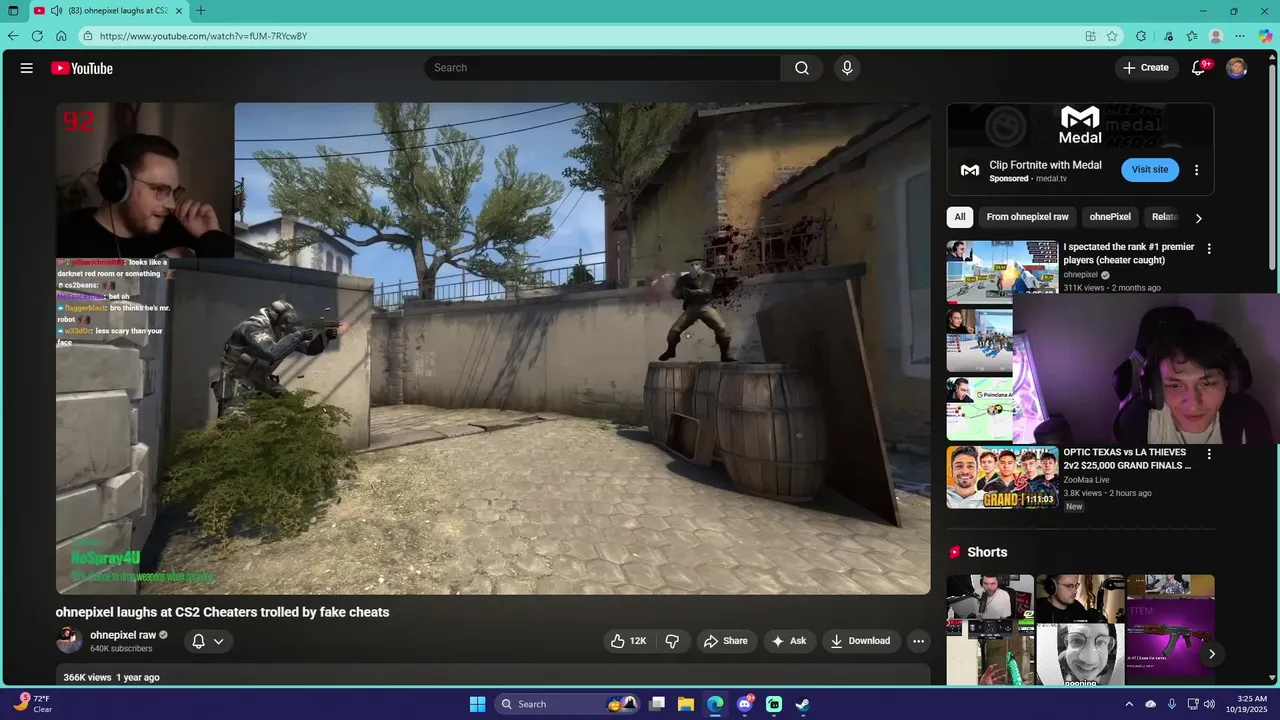This screenshot has height=720, width=1280.
Task: Open the Ask AI button
Action: pos(788,641)
